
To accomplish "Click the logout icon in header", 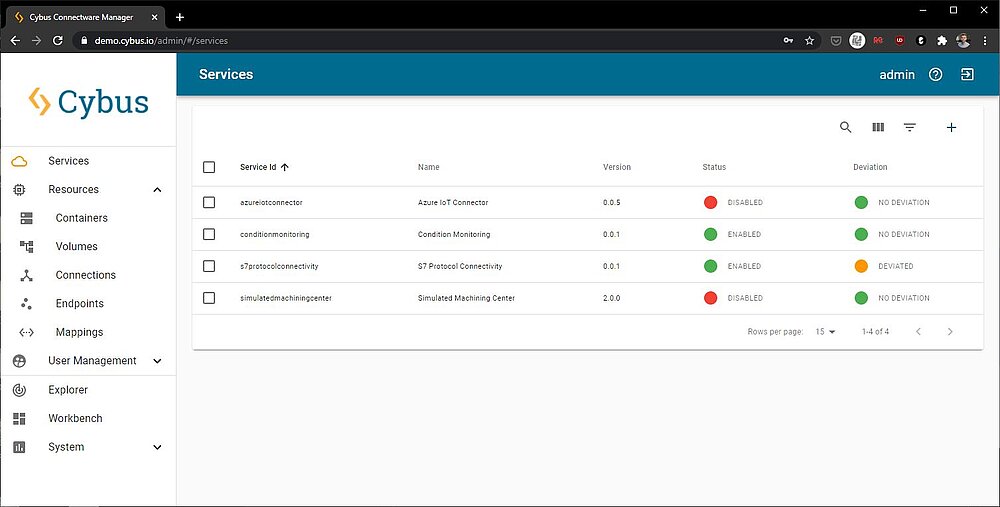I will [x=967, y=74].
